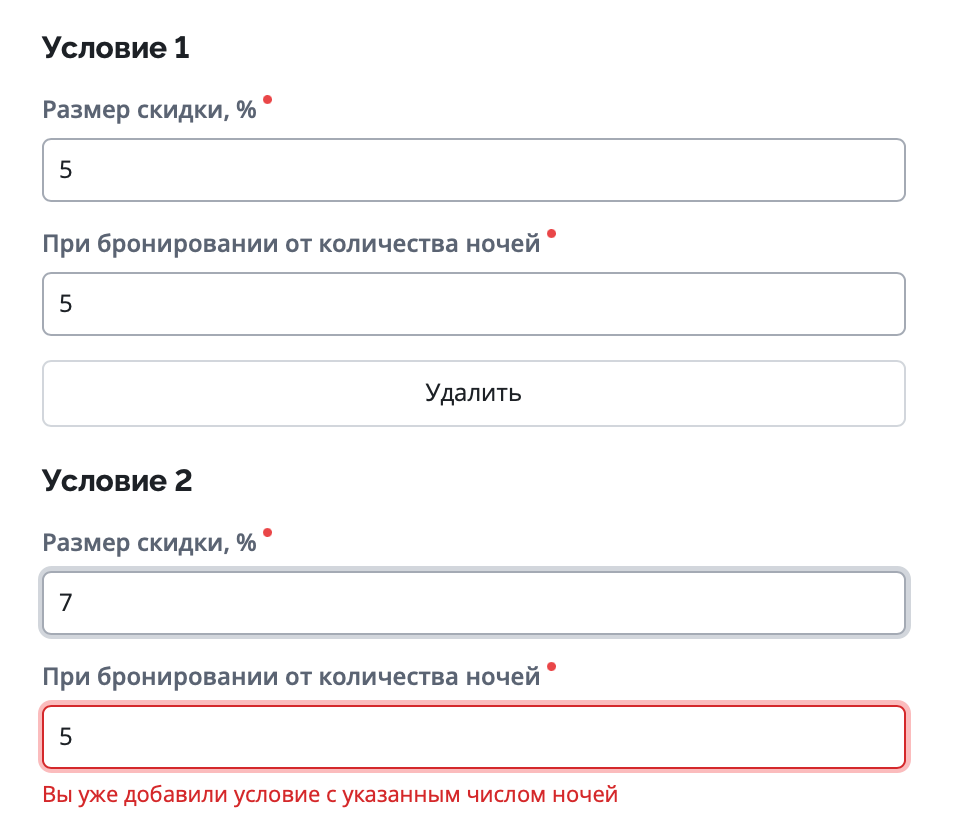Focus Условие 1 Размер скидки input
The width and height of the screenshot is (958, 828).
point(473,170)
